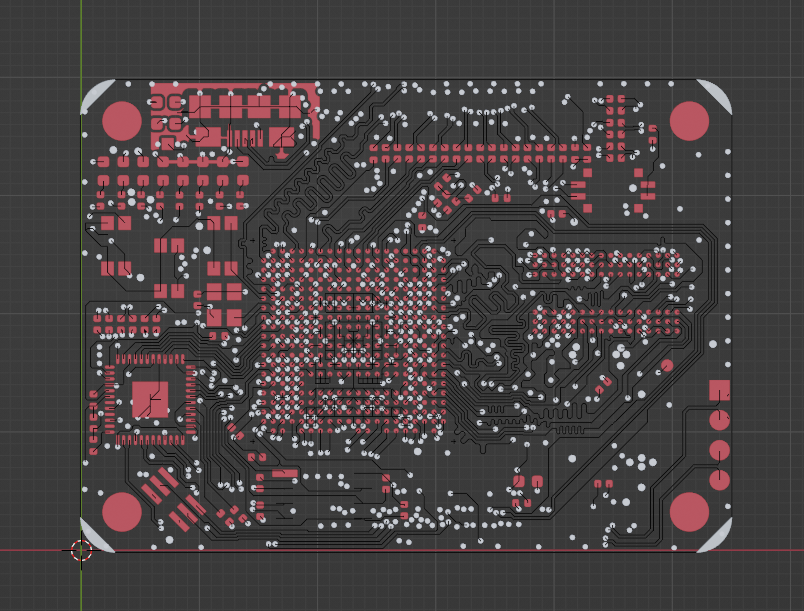Pick the white bottom-left board corner piece
Image resolution: width=804 pixels, height=611 pixels.
92,537
